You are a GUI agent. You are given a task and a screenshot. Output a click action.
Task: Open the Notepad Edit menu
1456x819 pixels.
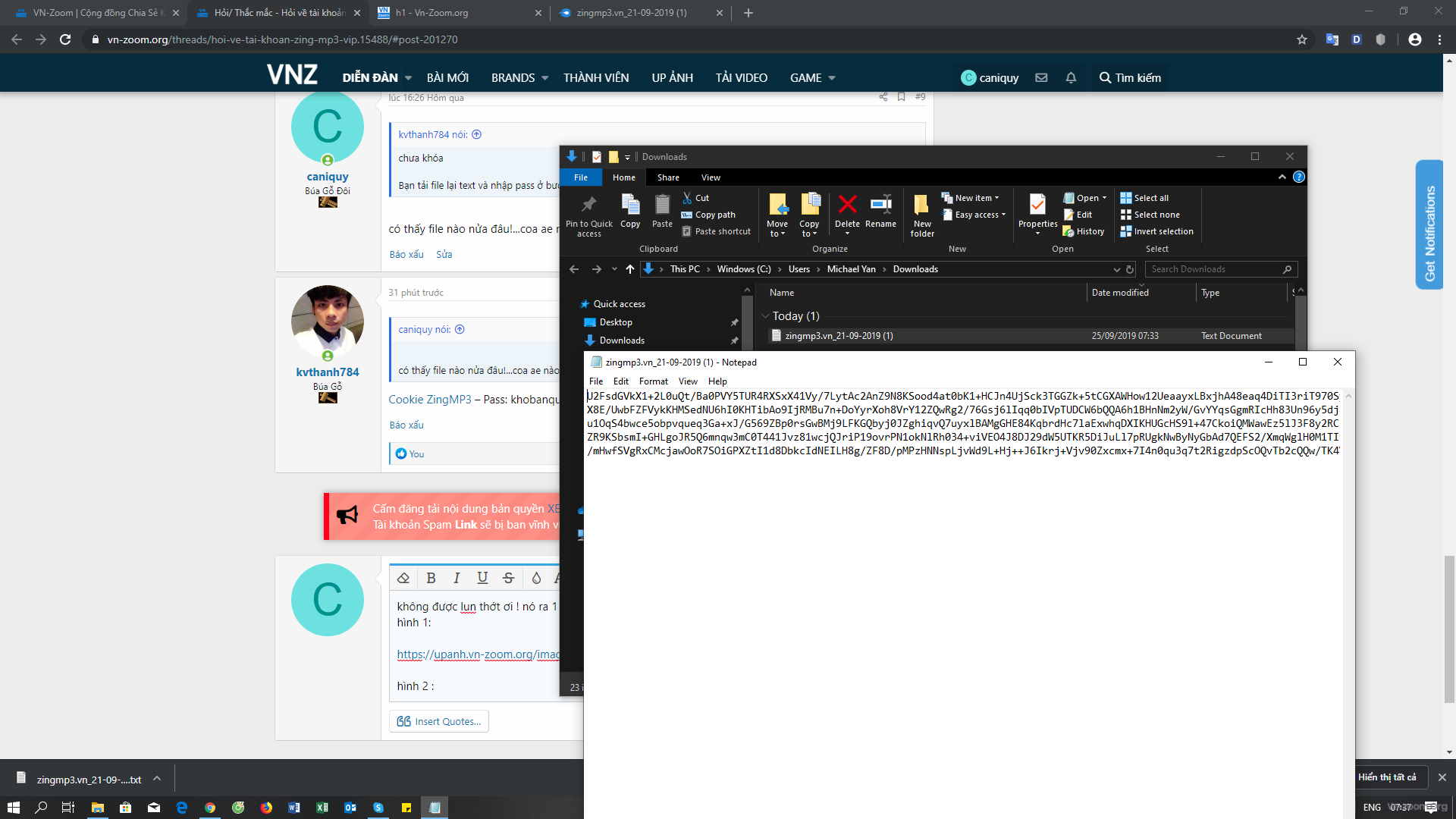tap(620, 381)
